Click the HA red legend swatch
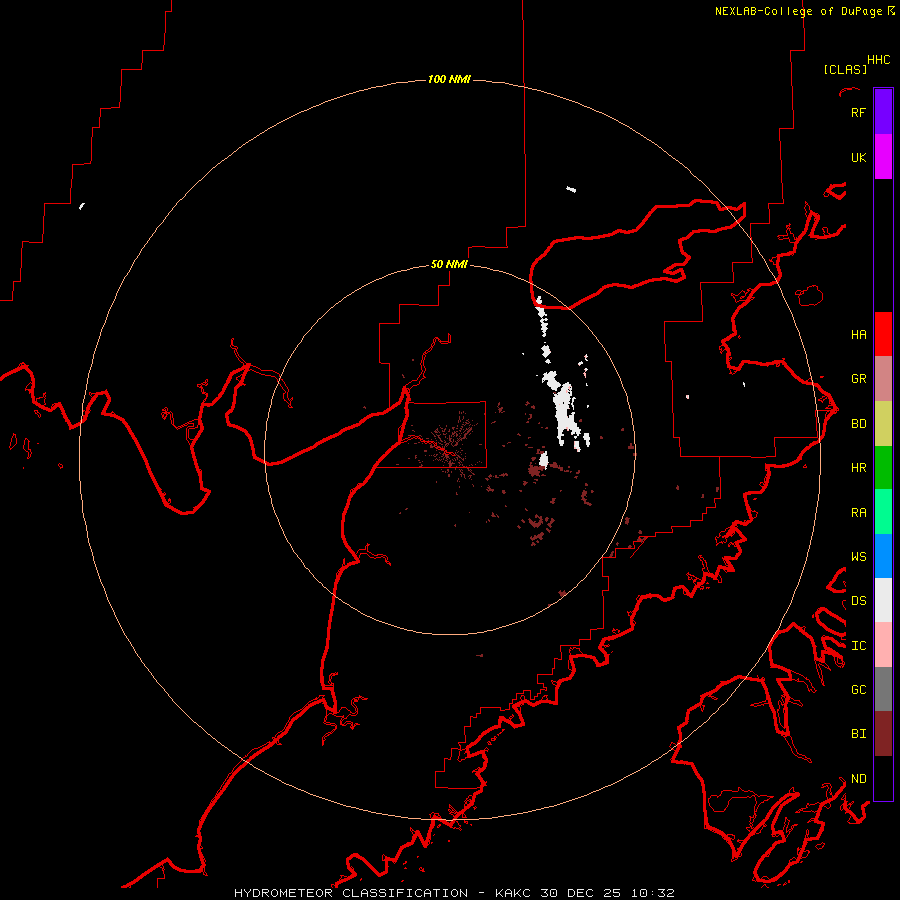 click(x=883, y=334)
